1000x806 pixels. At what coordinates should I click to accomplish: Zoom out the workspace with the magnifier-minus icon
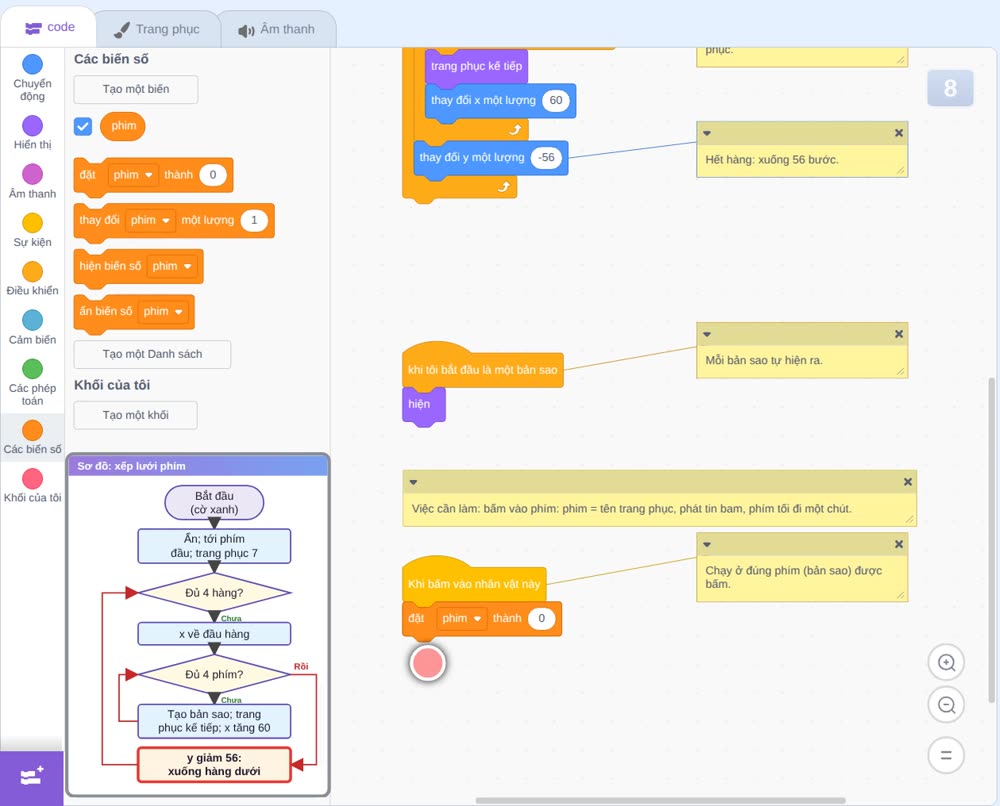tap(946, 705)
